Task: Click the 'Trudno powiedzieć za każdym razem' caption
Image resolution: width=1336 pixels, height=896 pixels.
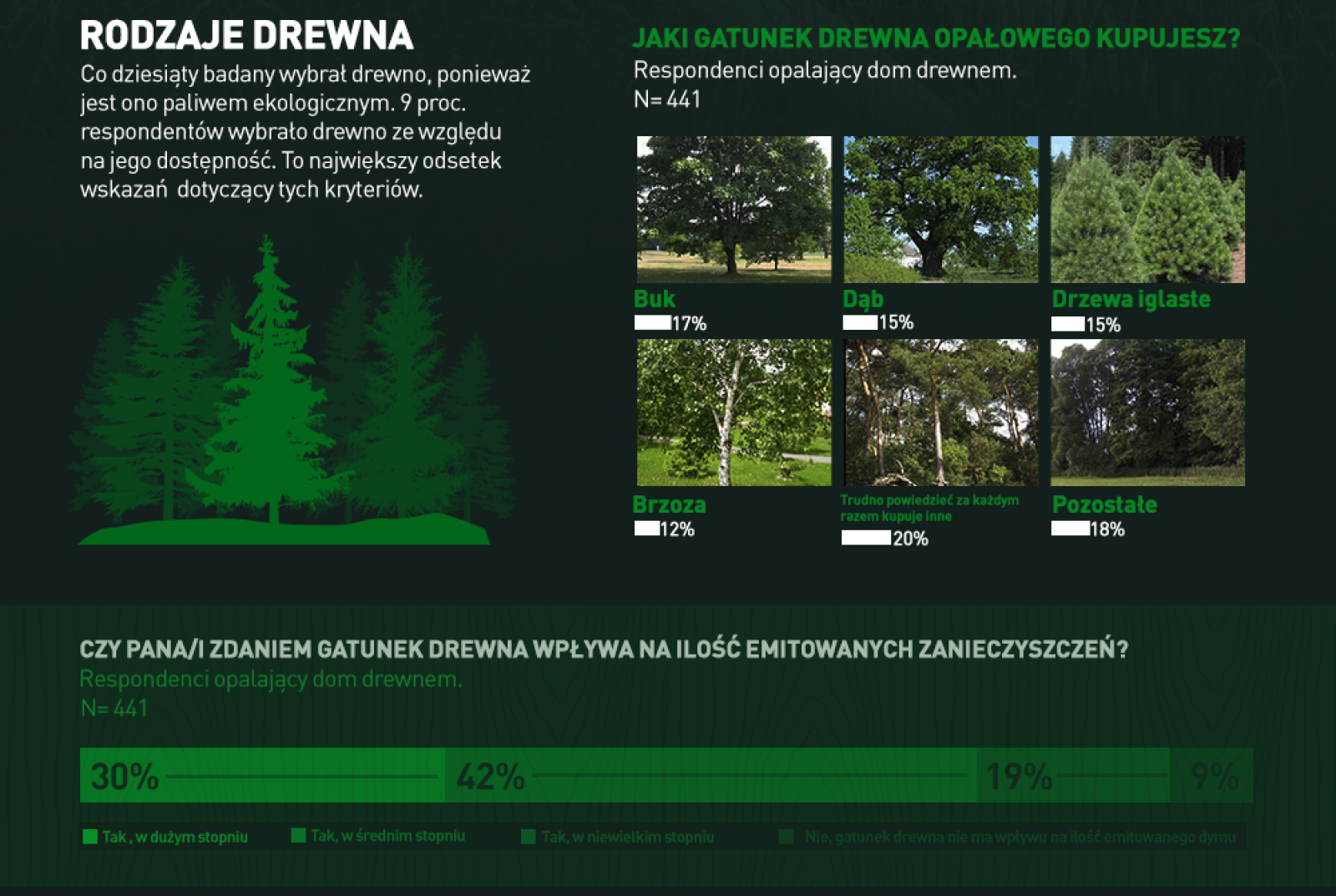Action: 929,508
